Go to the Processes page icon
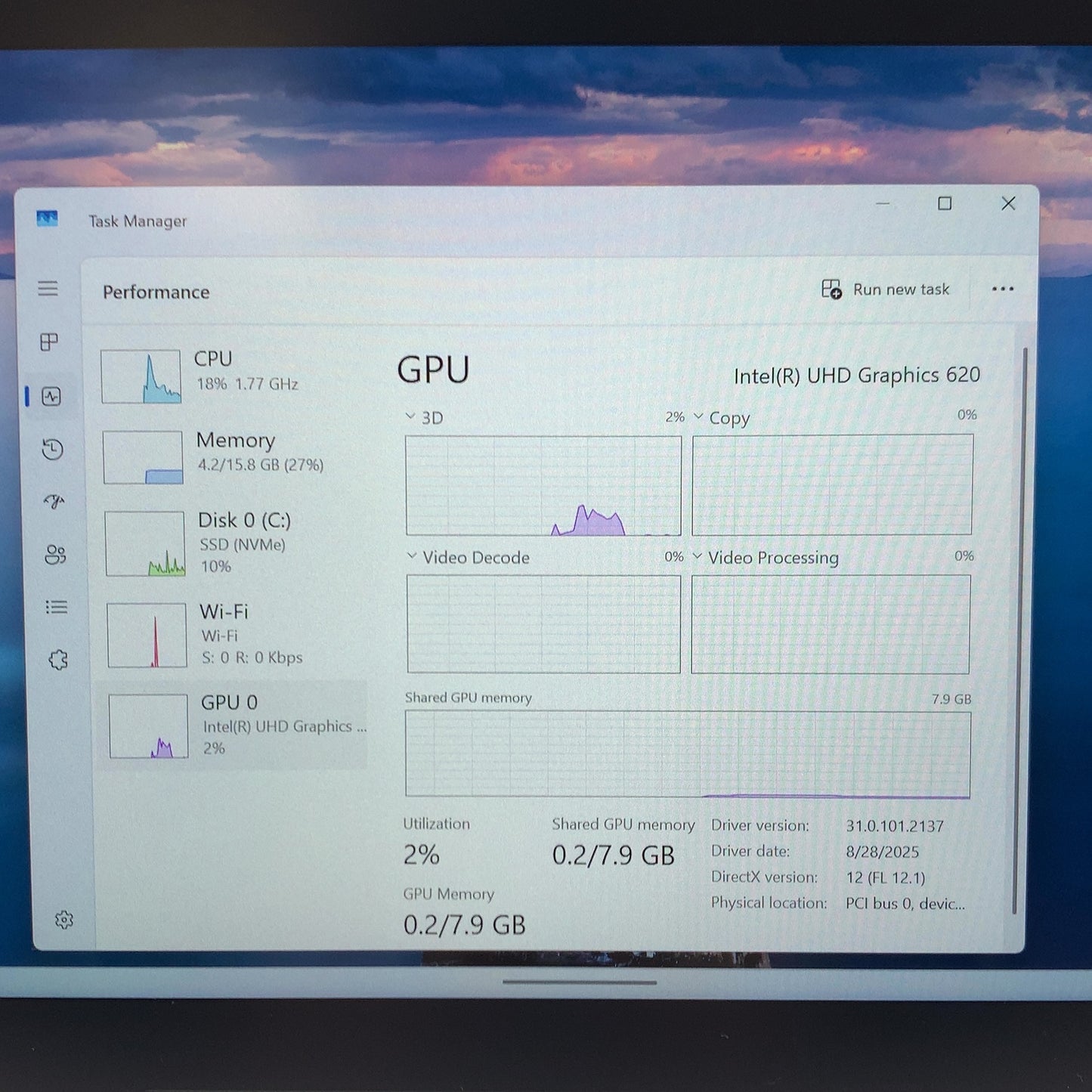 [x=49, y=342]
